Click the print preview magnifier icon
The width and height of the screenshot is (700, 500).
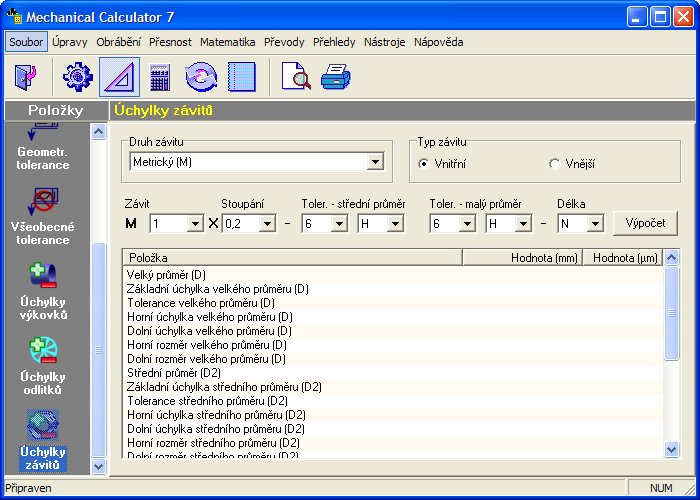(x=296, y=76)
